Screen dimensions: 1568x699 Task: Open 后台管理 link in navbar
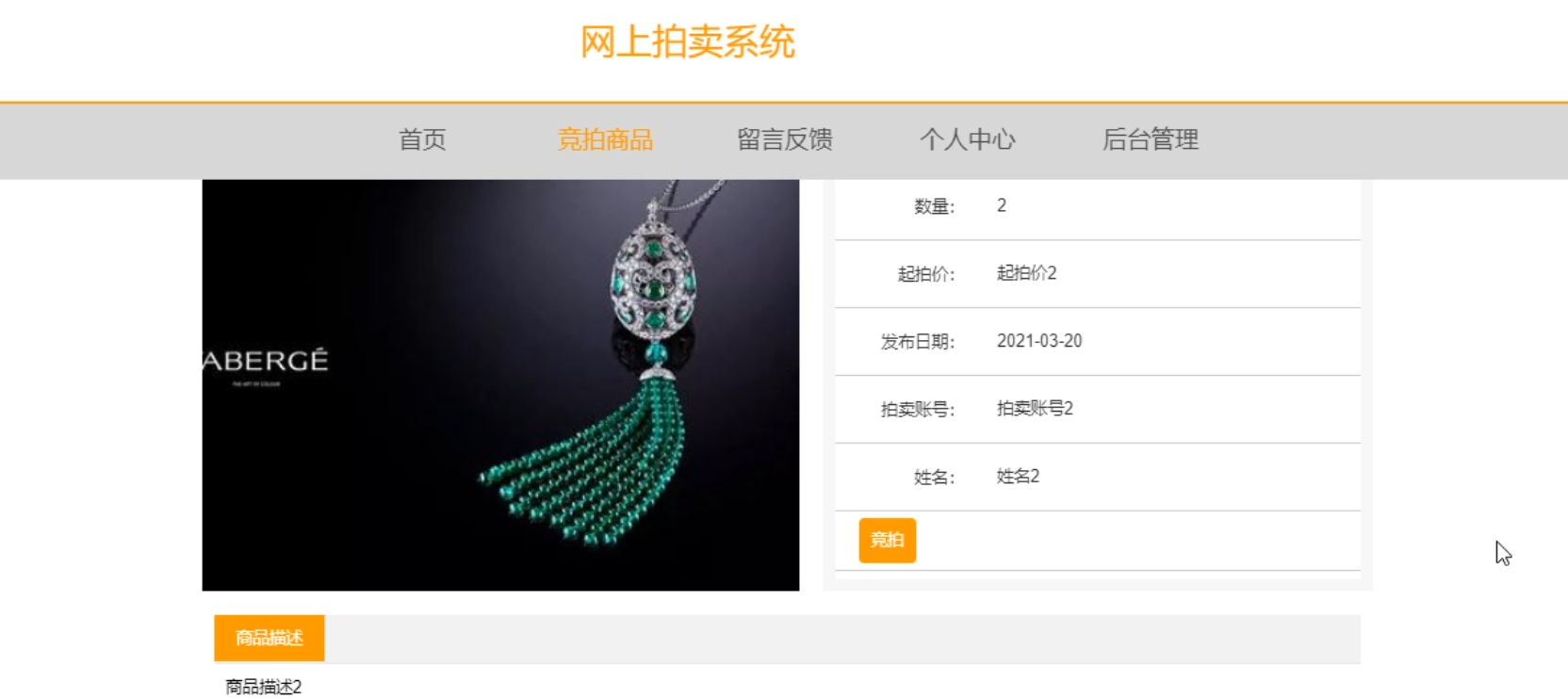(x=1151, y=140)
